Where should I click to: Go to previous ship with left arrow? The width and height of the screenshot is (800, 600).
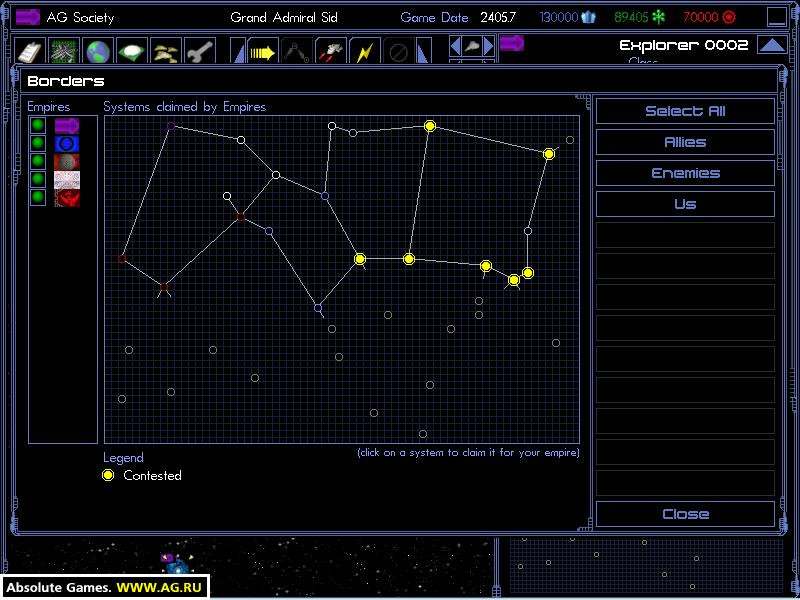click(456, 46)
